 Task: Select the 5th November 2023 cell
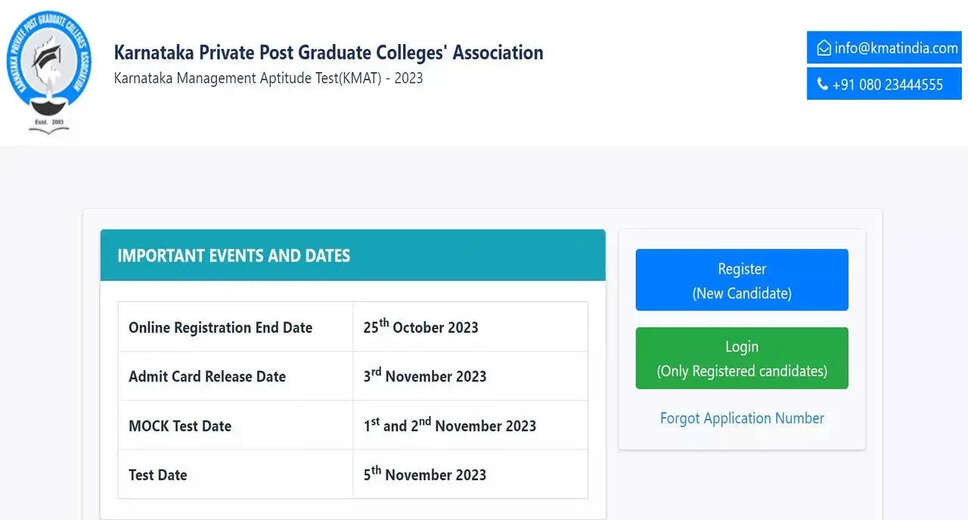click(425, 474)
